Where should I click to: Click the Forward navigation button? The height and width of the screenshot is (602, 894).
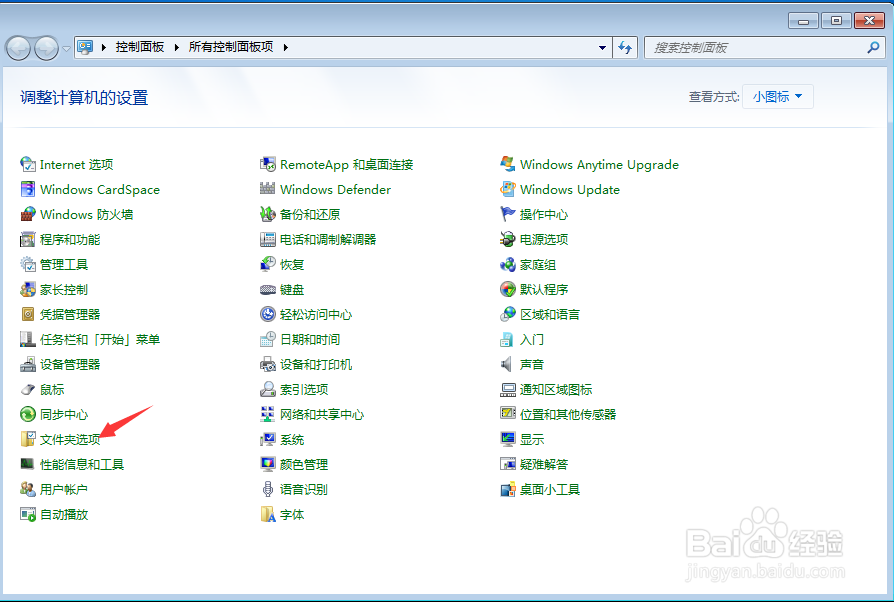(x=46, y=48)
